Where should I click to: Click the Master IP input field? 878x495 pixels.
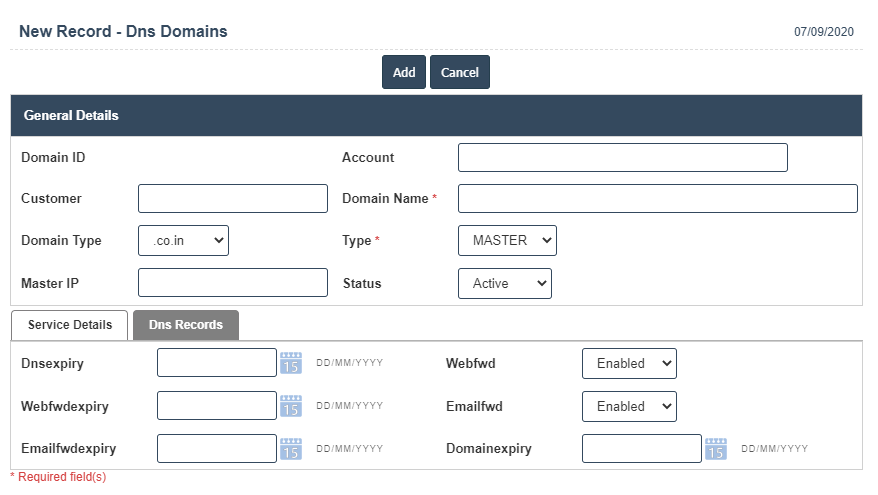pyautogui.click(x=233, y=283)
